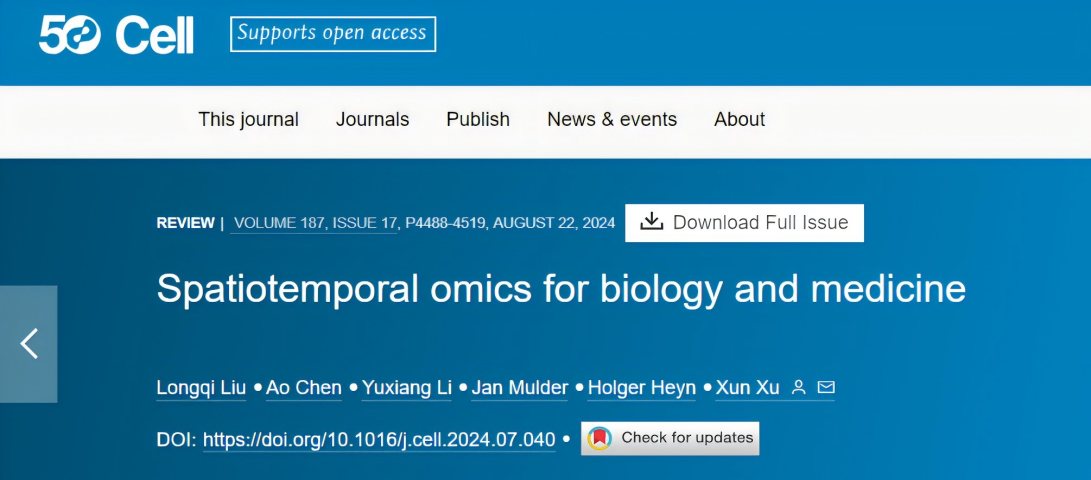Click author name Longqi Liu
Viewport: 1091px width, 480px height.
click(x=201, y=388)
